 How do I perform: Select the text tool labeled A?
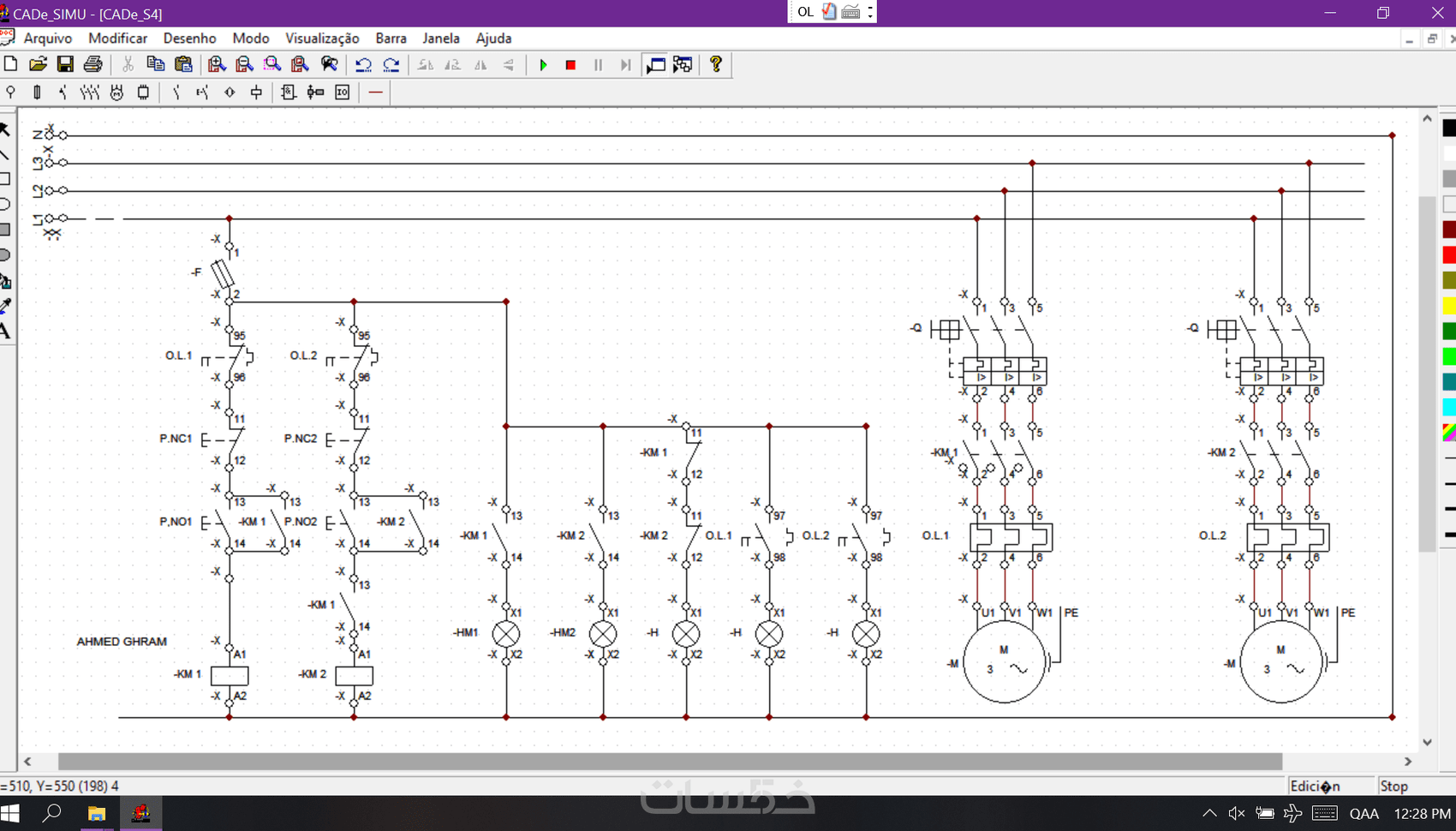pyautogui.click(x=5, y=332)
